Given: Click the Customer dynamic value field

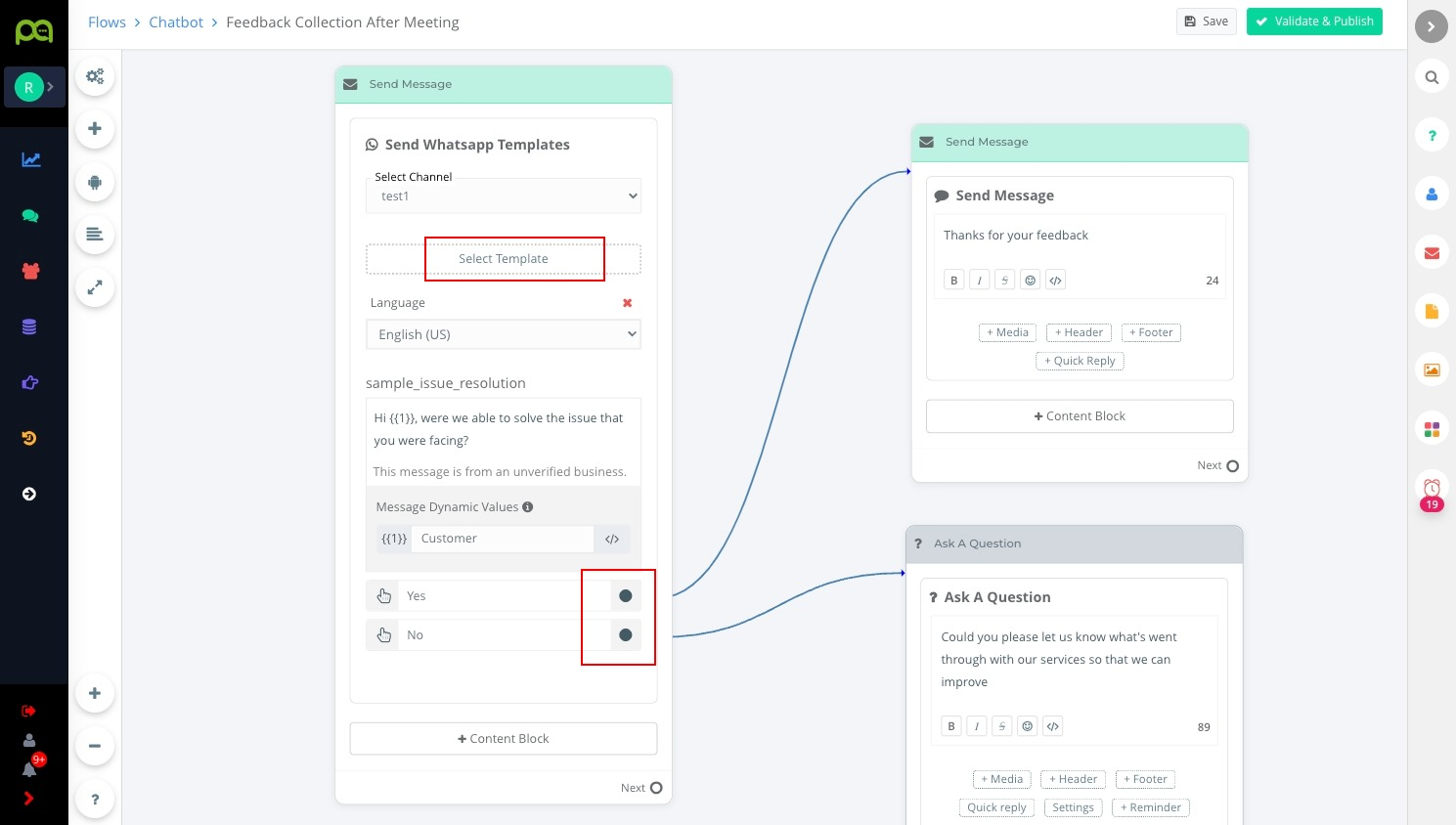Looking at the screenshot, I should pyautogui.click(x=504, y=539).
